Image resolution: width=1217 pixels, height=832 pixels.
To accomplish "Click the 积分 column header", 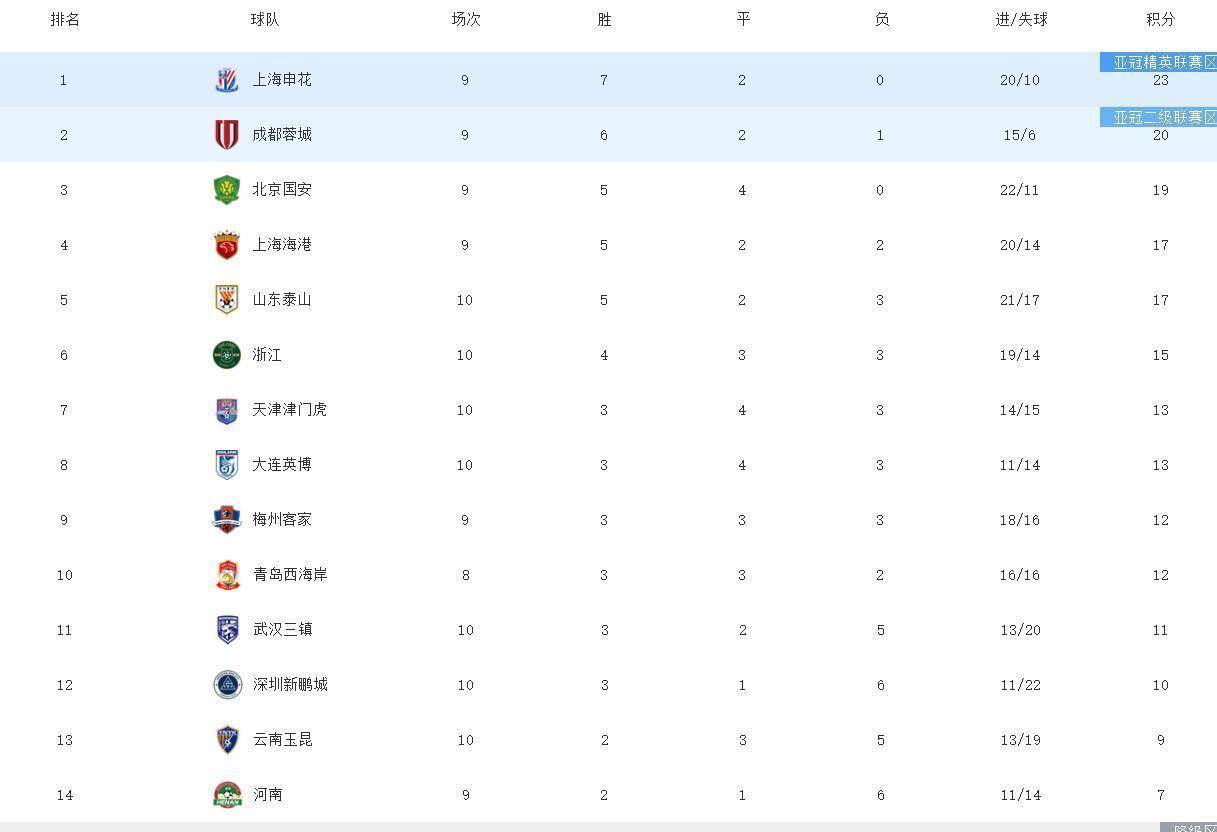I will (x=1160, y=19).
